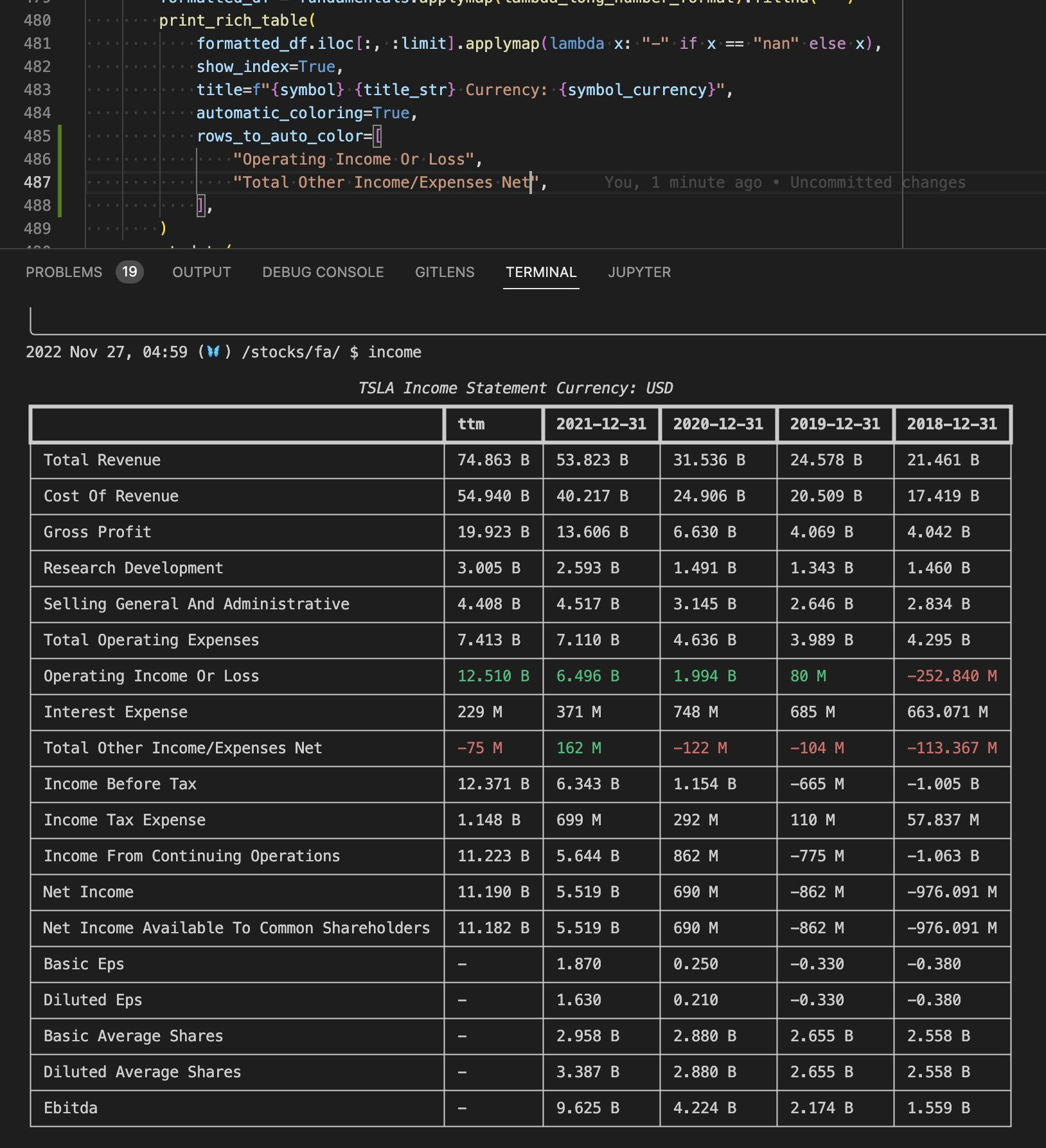
Task: Click the '2019-12-31' column header
Action: point(835,424)
